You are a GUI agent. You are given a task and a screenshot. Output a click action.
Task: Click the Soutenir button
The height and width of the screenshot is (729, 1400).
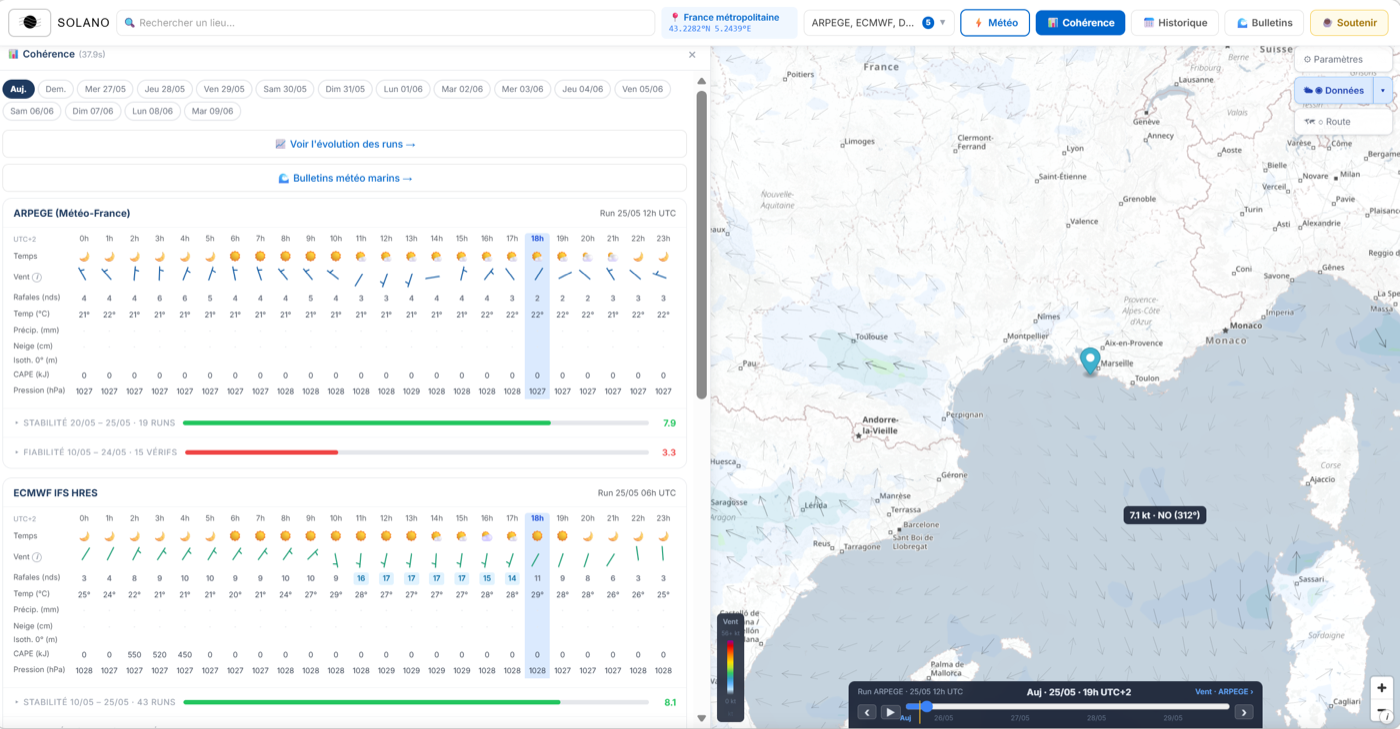pyautogui.click(x=1349, y=23)
